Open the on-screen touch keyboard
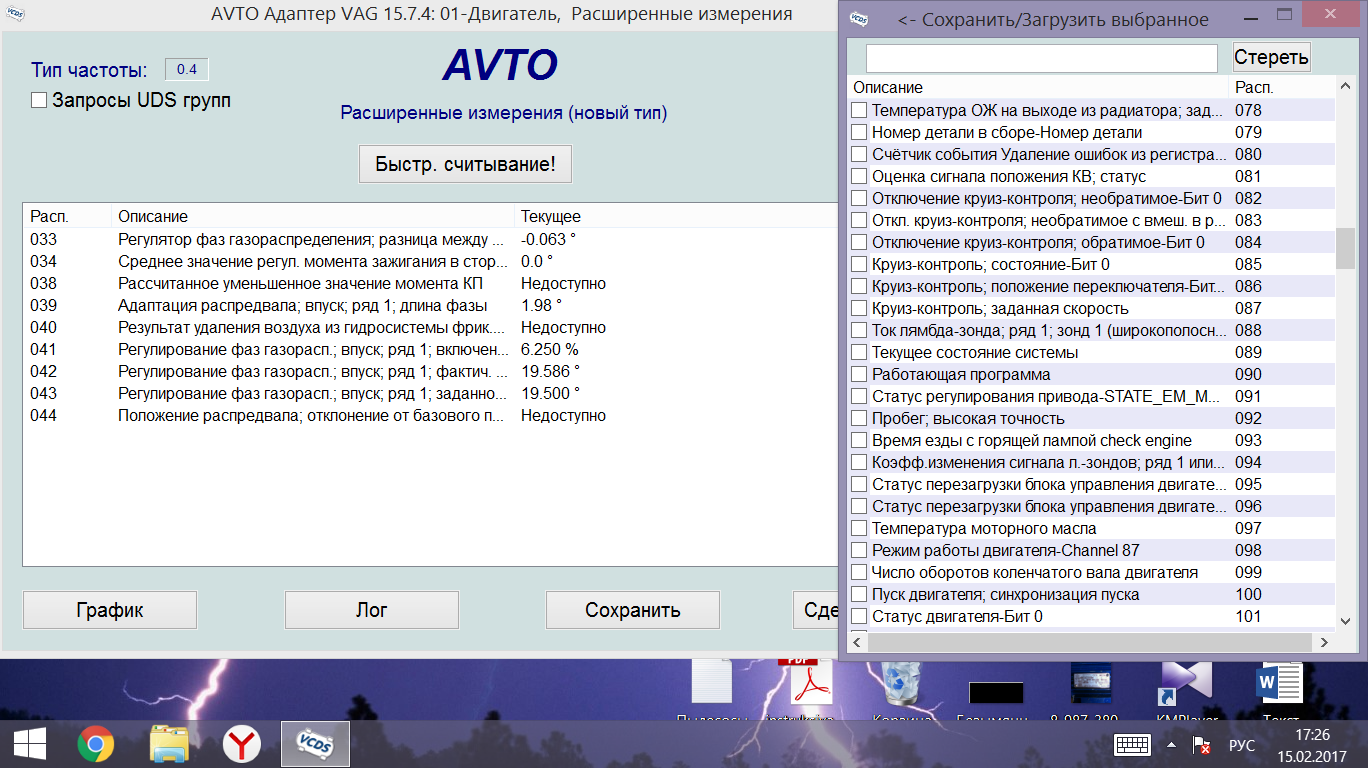1368x768 pixels. 1134,745
